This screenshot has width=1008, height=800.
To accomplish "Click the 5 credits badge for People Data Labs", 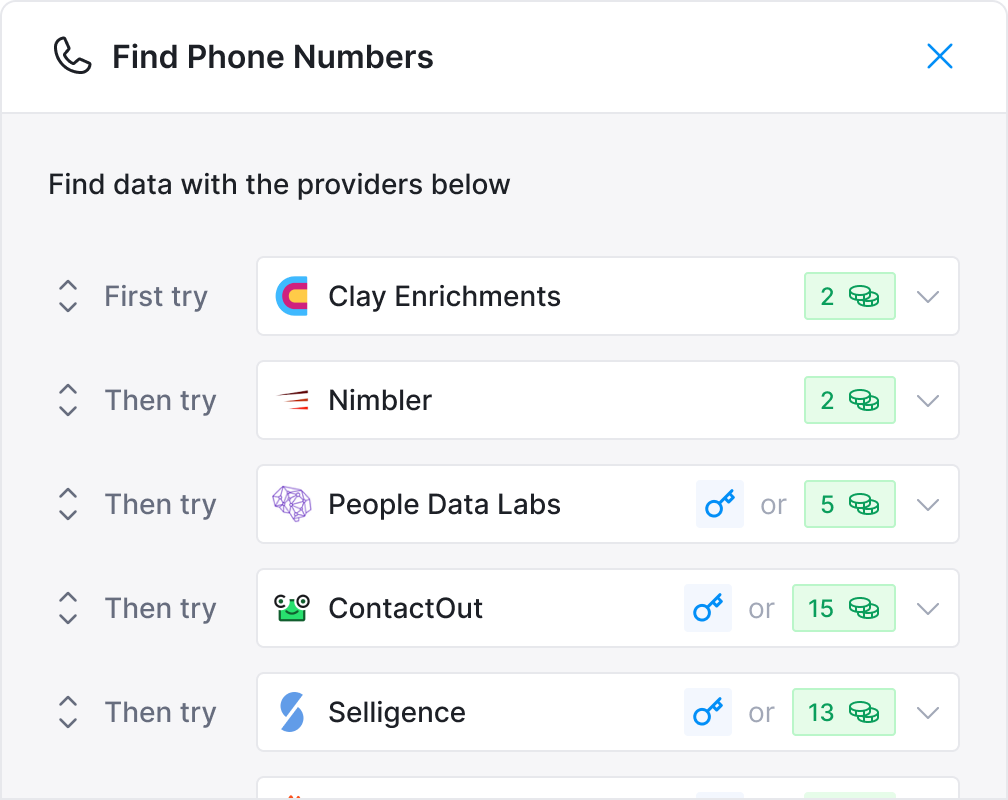I will pos(849,504).
